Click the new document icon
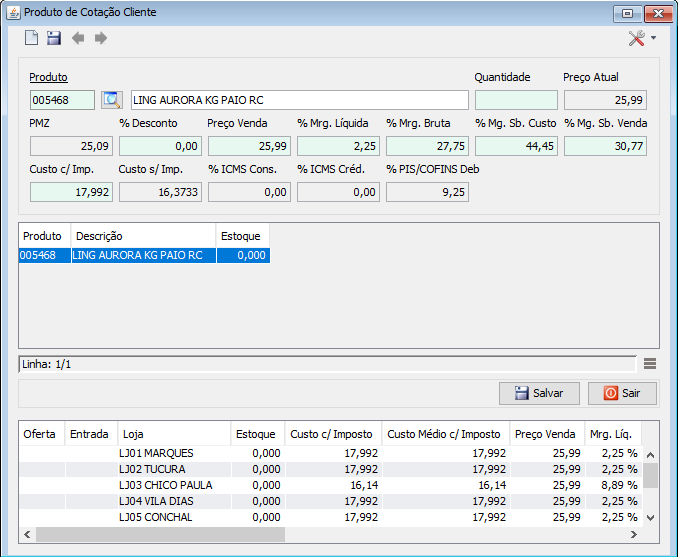Viewport: 678px width, 557px height. coord(31,38)
